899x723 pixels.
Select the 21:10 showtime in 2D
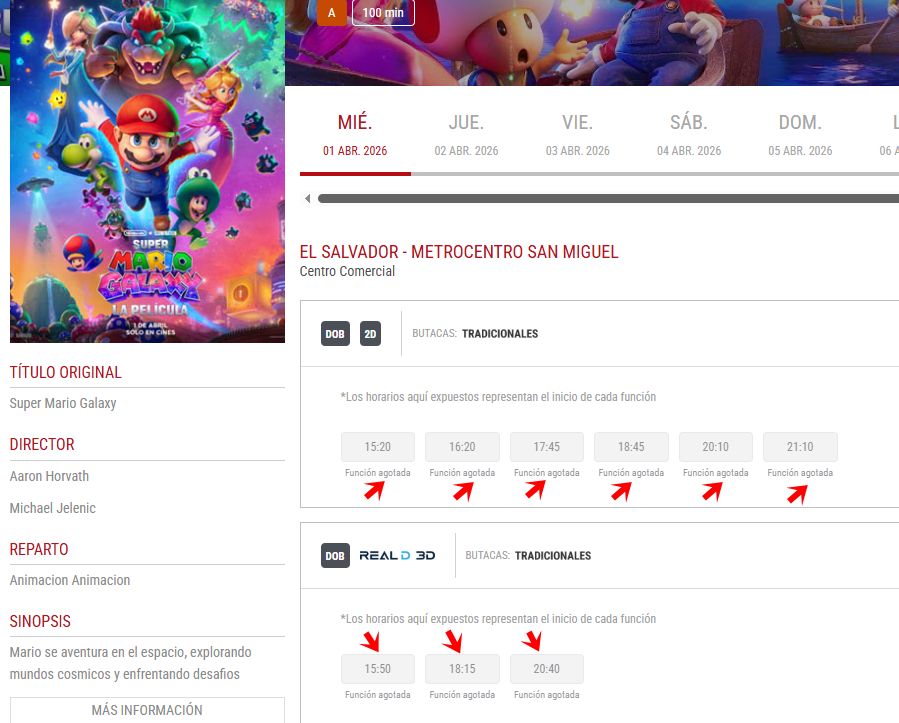(x=800, y=447)
